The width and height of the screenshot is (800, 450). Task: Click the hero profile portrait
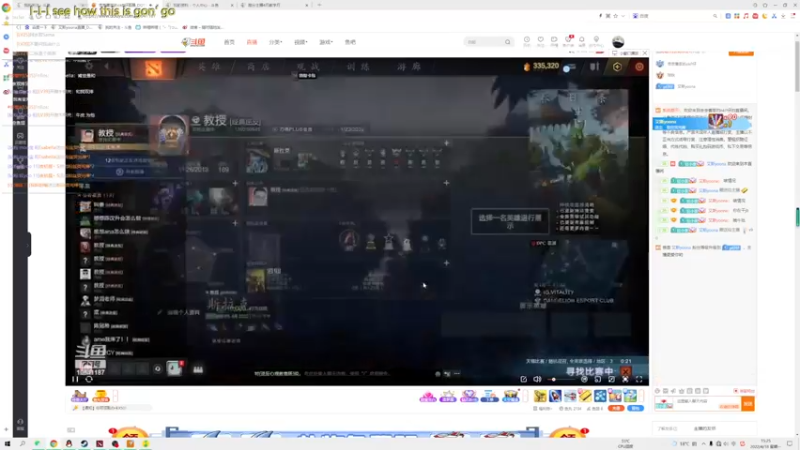(x=171, y=134)
